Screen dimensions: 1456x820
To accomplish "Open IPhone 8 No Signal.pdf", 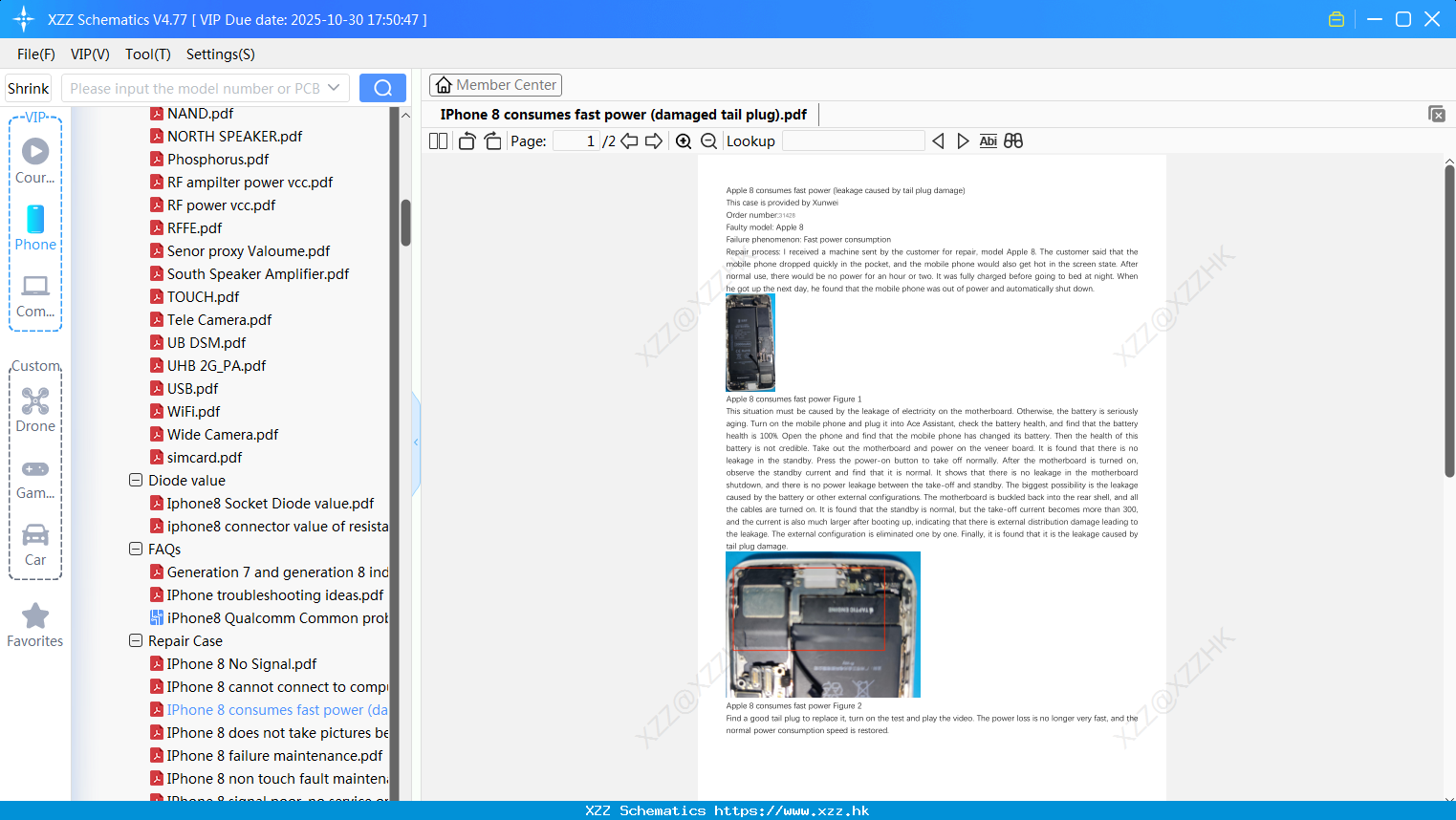I will coord(233,664).
